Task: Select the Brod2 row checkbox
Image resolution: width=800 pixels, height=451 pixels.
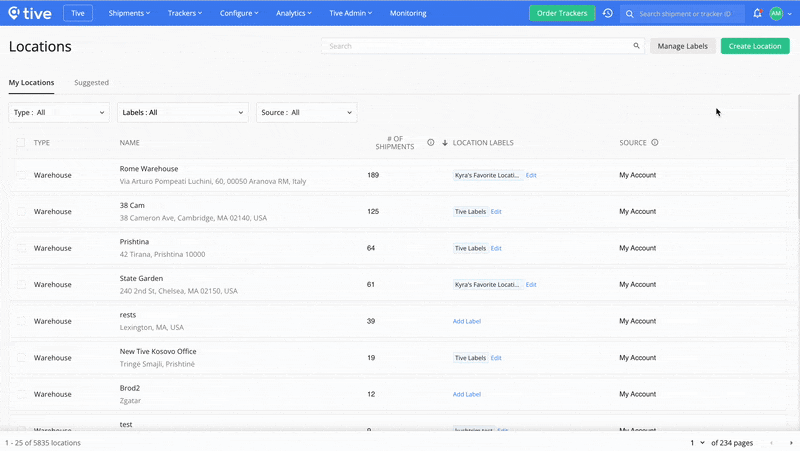Action: click(21, 394)
